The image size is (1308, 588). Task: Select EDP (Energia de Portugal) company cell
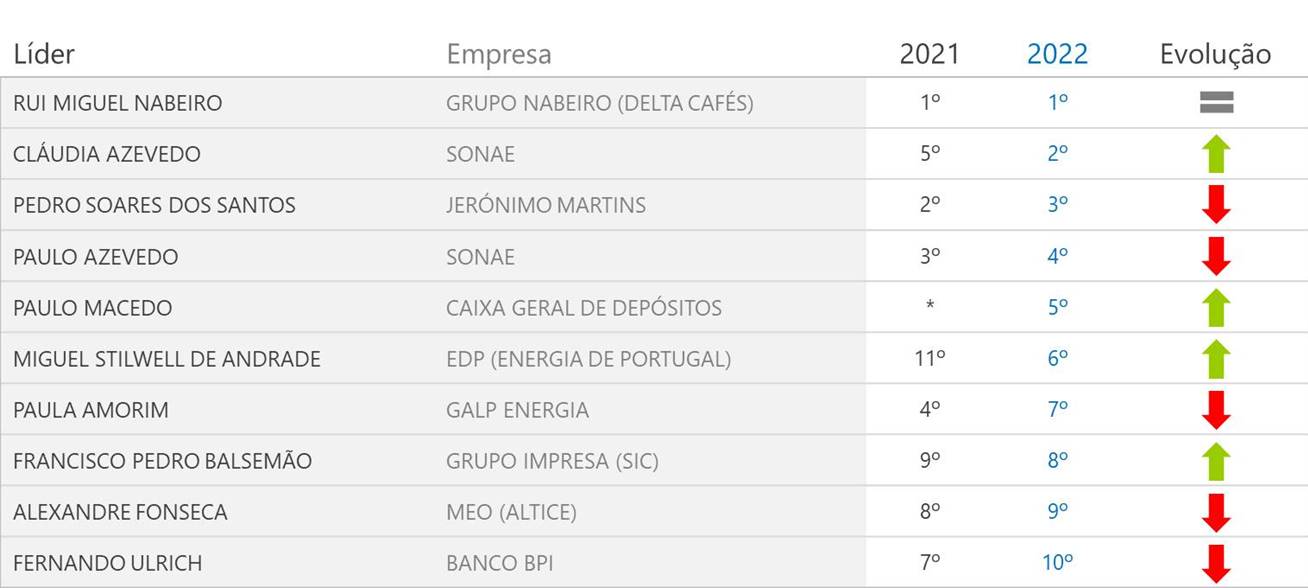(588, 358)
